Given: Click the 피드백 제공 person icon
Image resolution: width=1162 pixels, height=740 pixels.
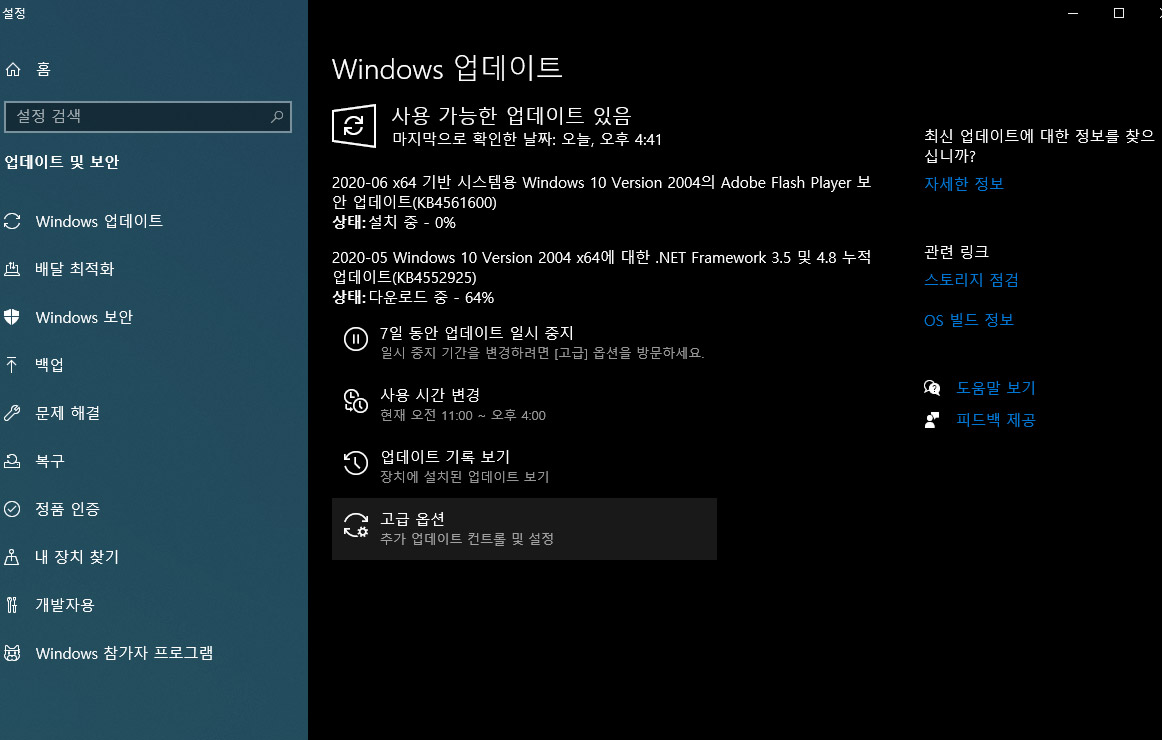Looking at the screenshot, I should click(x=932, y=420).
